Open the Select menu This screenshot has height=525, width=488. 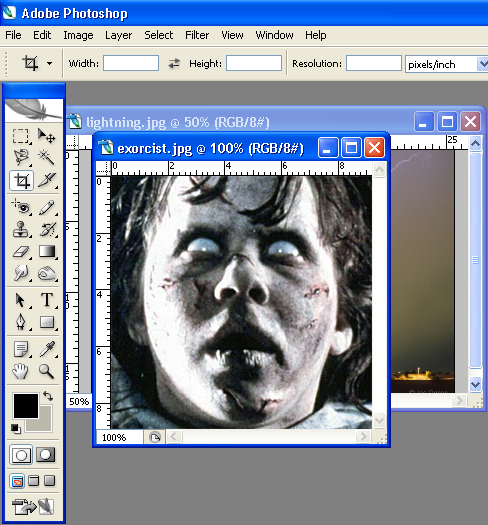pyautogui.click(x=159, y=35)
